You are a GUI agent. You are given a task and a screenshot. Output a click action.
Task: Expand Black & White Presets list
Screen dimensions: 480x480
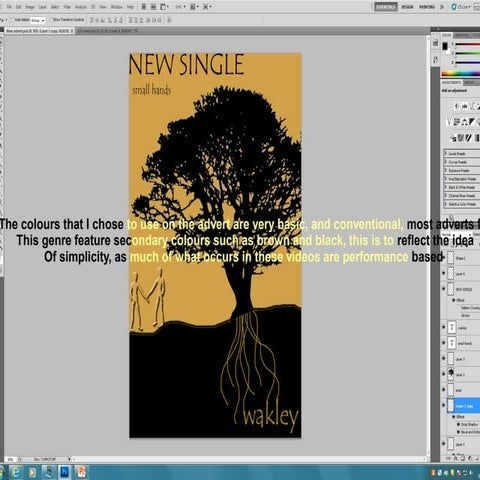point(446,187)
